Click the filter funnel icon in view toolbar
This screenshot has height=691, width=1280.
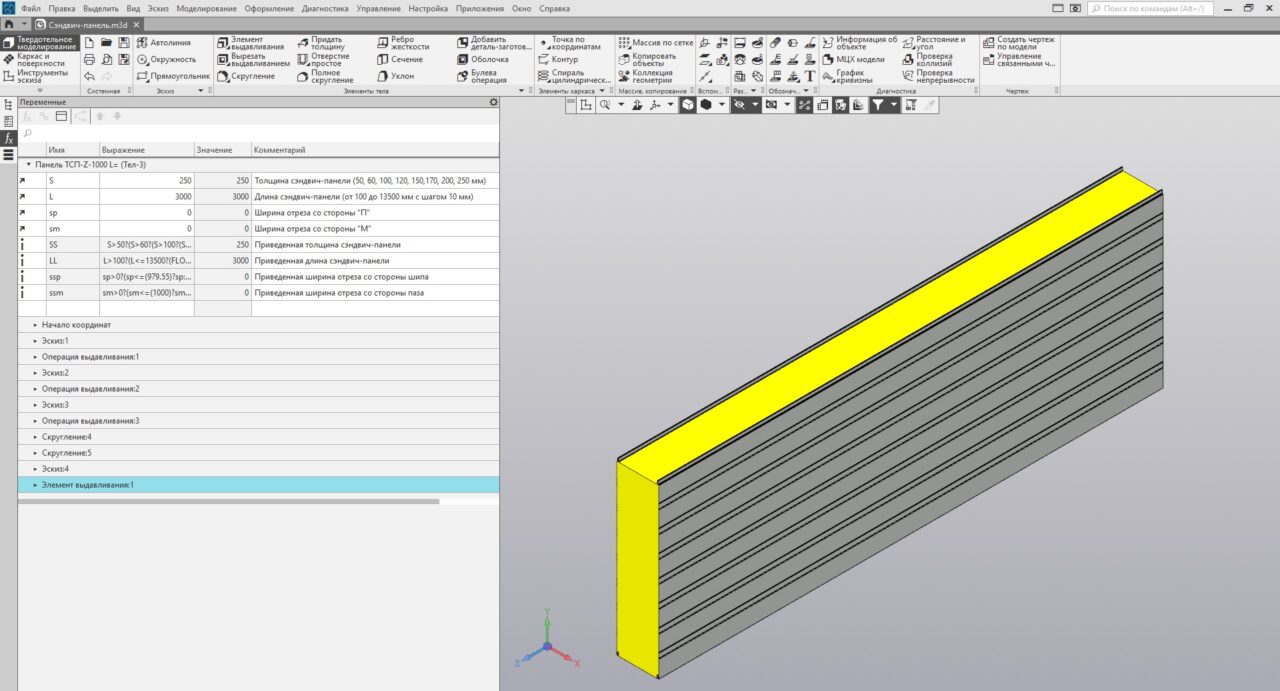tap(877, 104)
